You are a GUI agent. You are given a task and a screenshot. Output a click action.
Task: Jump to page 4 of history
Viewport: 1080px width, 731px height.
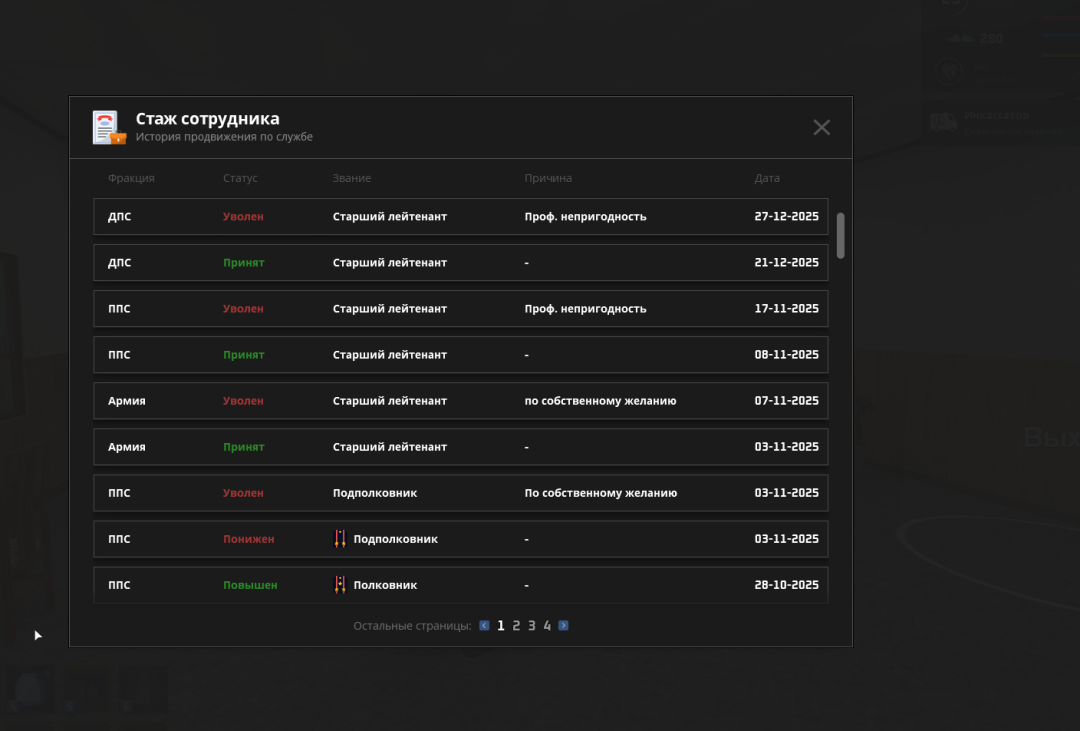tap(547, 626)
